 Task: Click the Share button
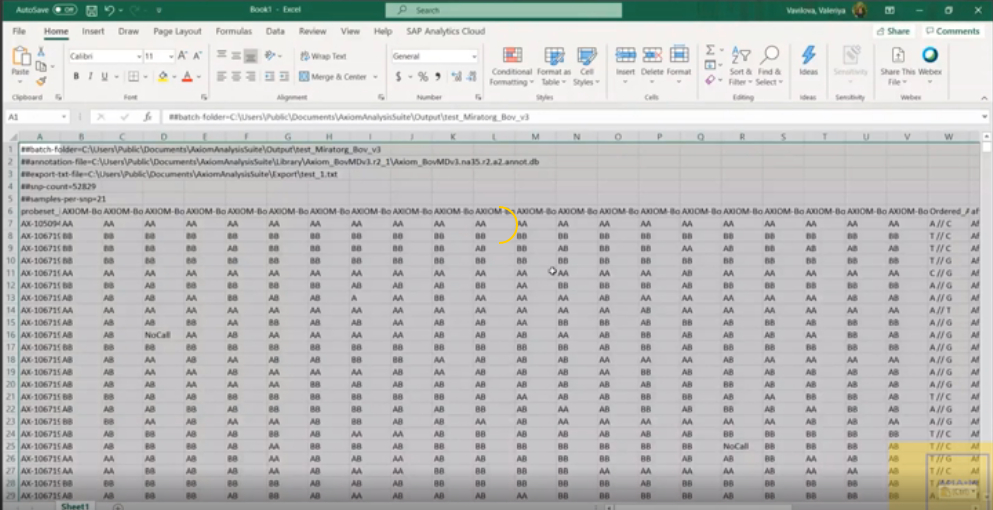[x=893, y=31]
